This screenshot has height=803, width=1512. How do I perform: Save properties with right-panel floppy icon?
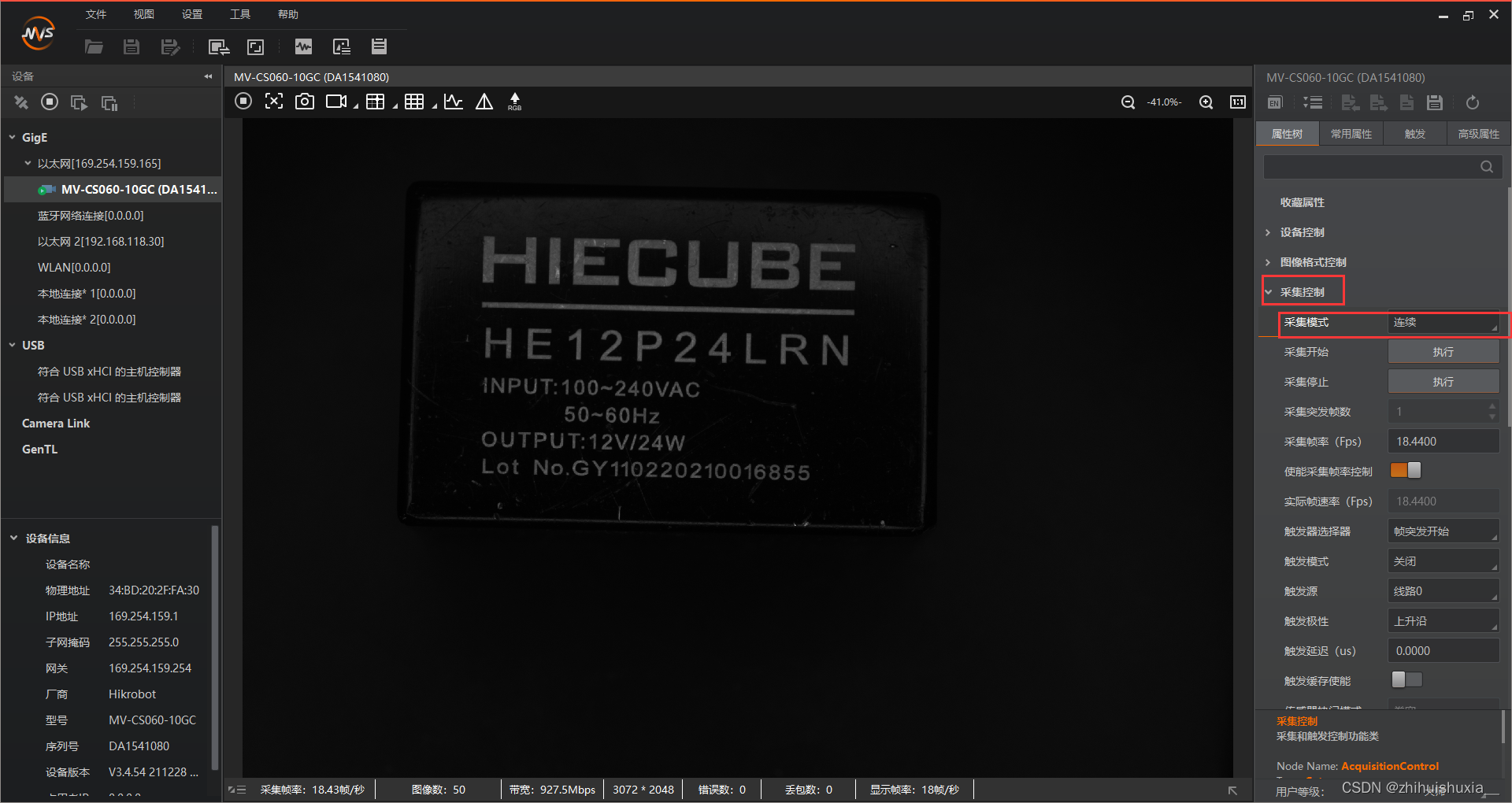point(1435,102)
